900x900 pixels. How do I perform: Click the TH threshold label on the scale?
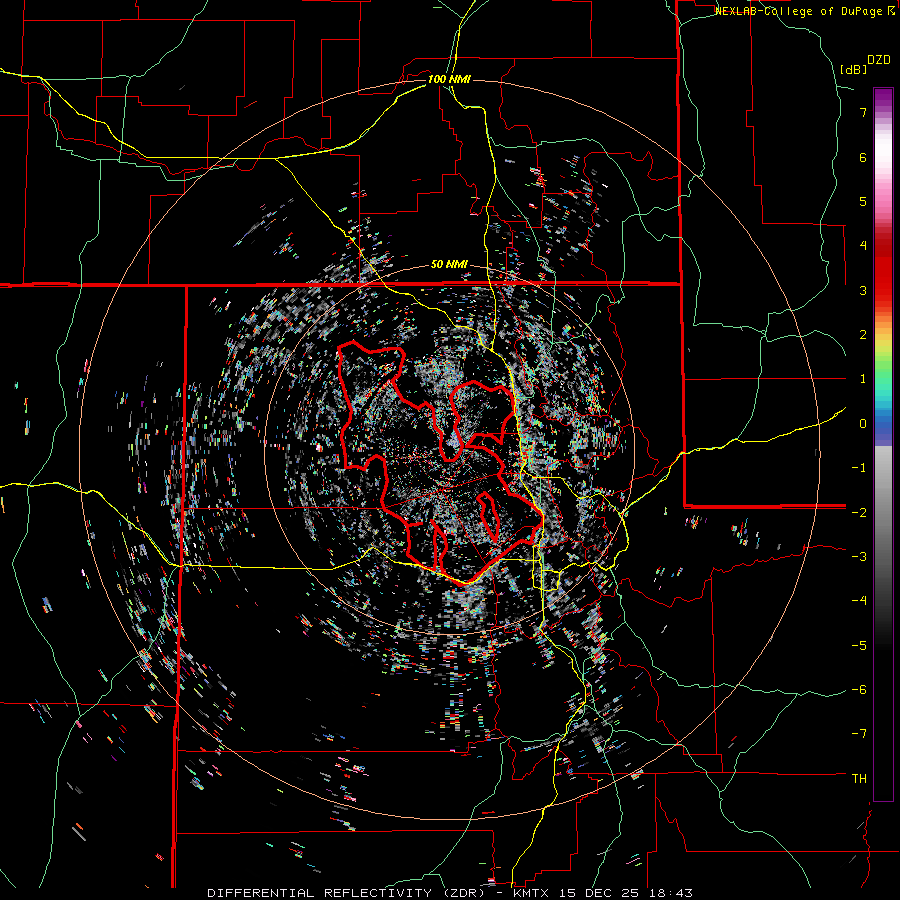click(859, 779)
